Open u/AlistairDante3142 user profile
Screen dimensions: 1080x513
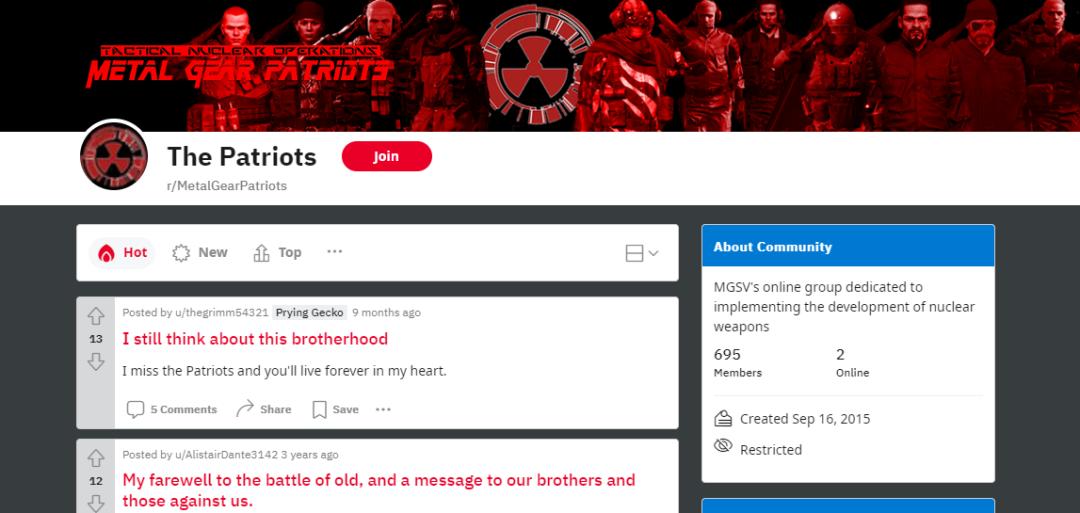point(225,455)
